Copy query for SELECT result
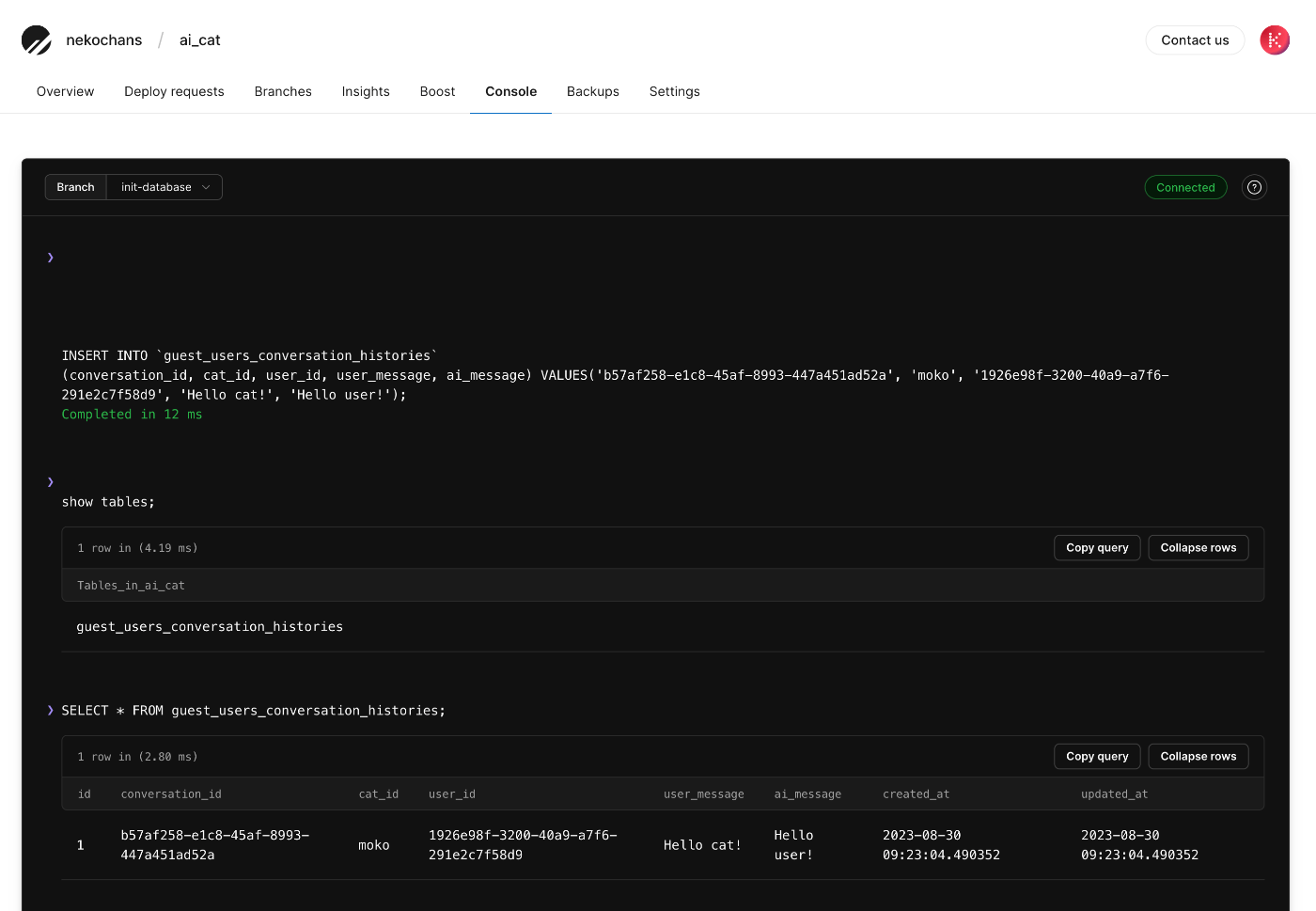Image resolution: width=1316 pixels, height=911 pixels. tap(1097, 757)
